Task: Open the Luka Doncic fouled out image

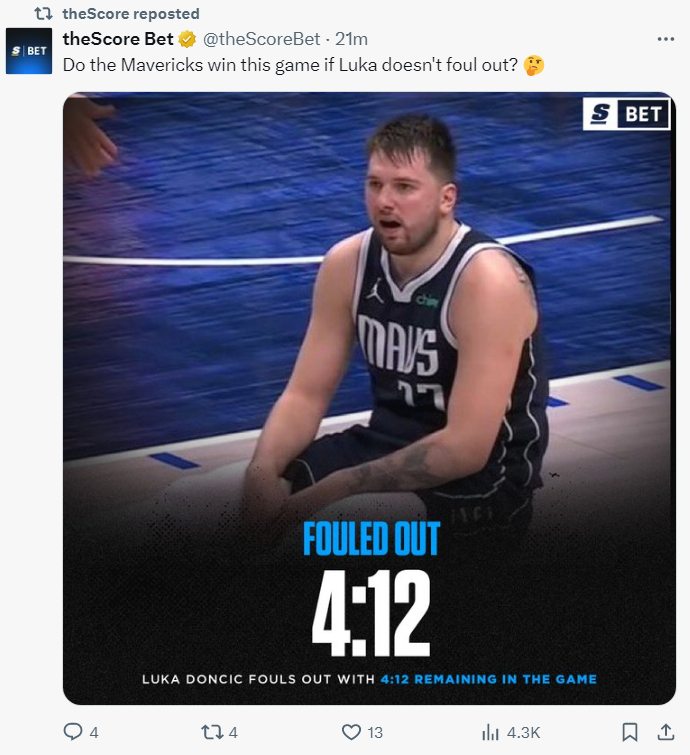Action: coord(369,399)
